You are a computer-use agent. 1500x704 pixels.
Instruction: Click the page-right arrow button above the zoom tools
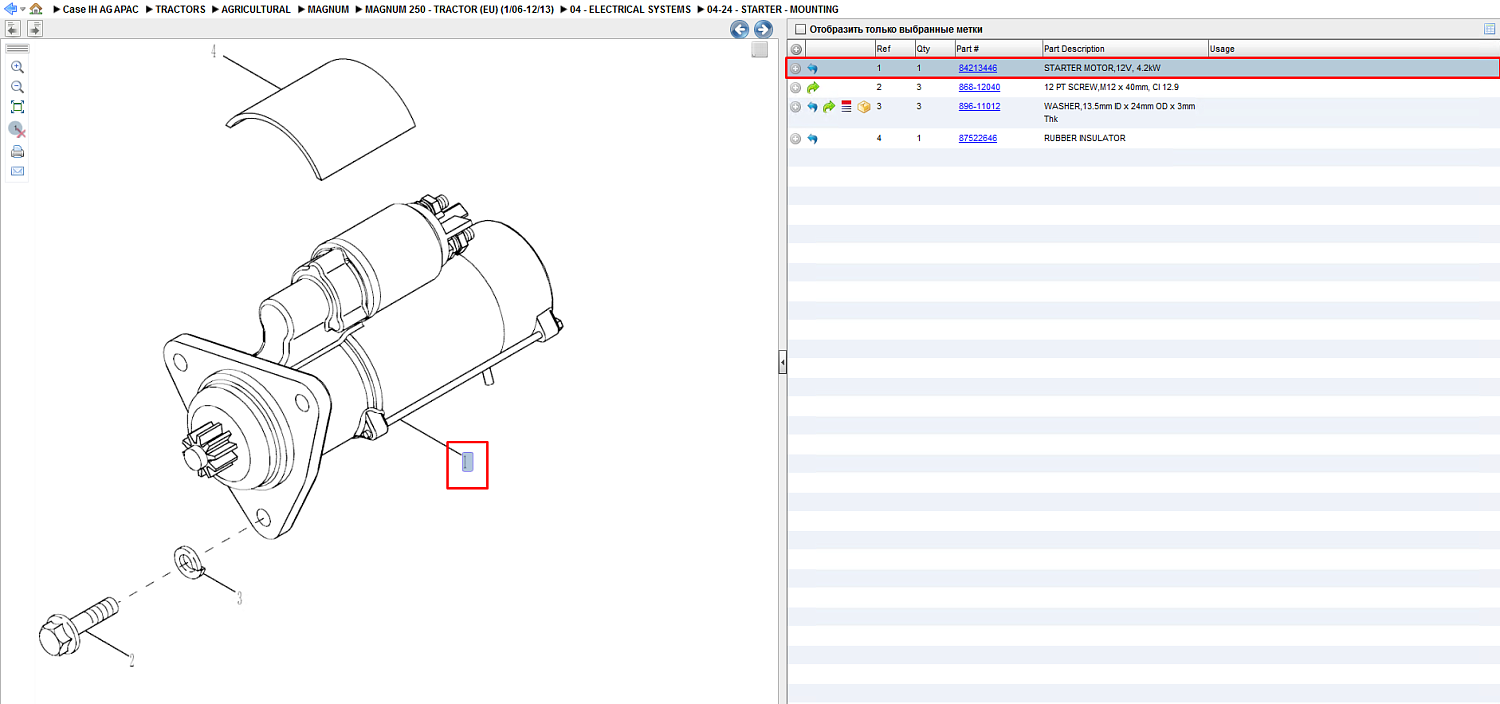34,29
